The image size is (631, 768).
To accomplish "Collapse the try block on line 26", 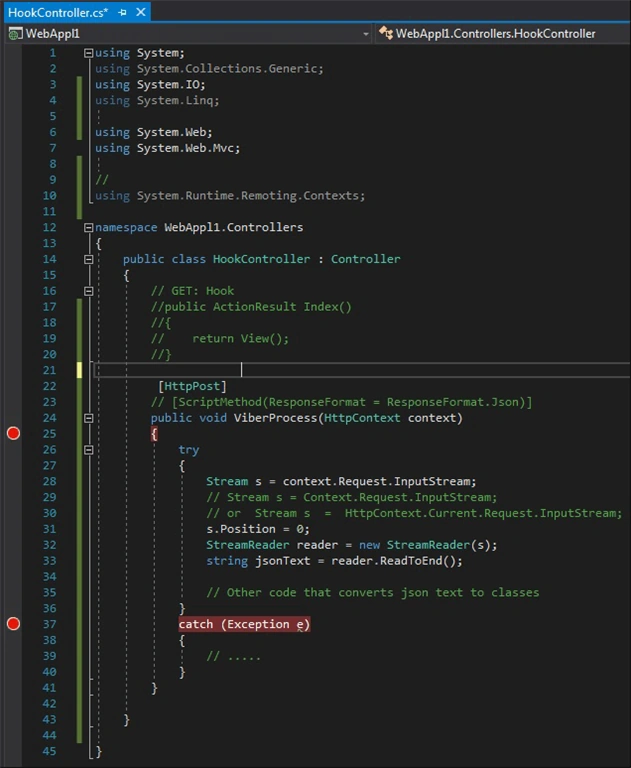I will coord(89,450).
